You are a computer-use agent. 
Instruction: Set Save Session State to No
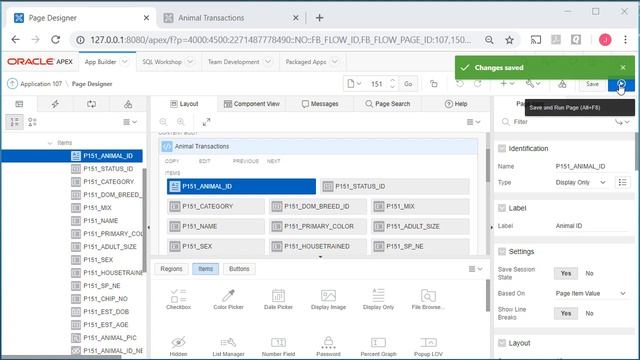click(589, 273)
